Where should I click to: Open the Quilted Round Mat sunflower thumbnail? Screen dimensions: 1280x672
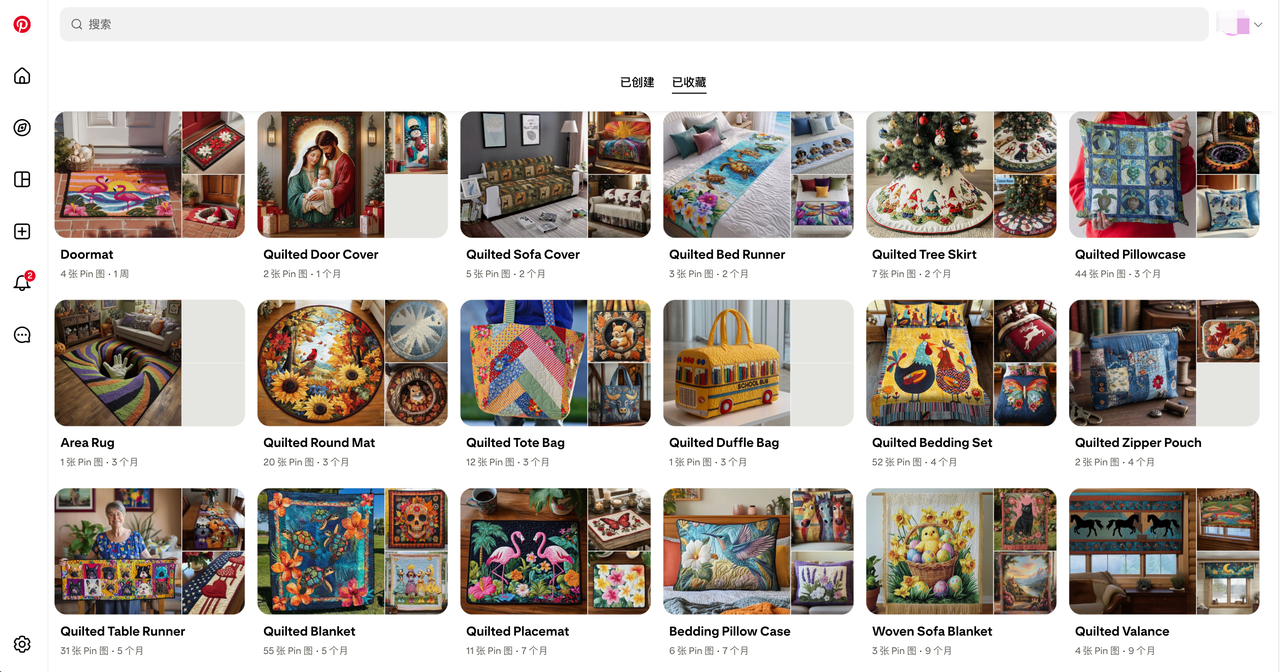pyautogui.click(x=321, y=363)
